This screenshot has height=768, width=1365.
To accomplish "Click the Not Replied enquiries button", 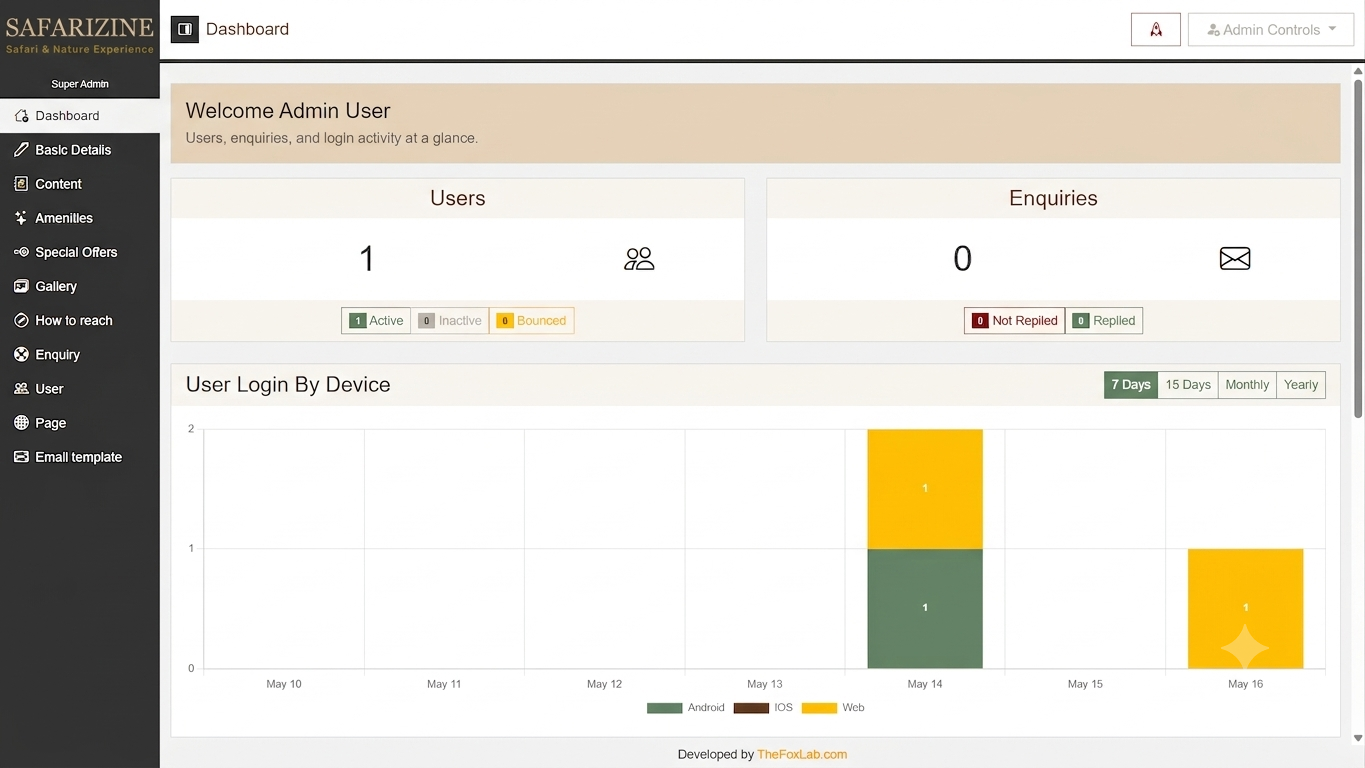I will click(x=1015, y=321).
